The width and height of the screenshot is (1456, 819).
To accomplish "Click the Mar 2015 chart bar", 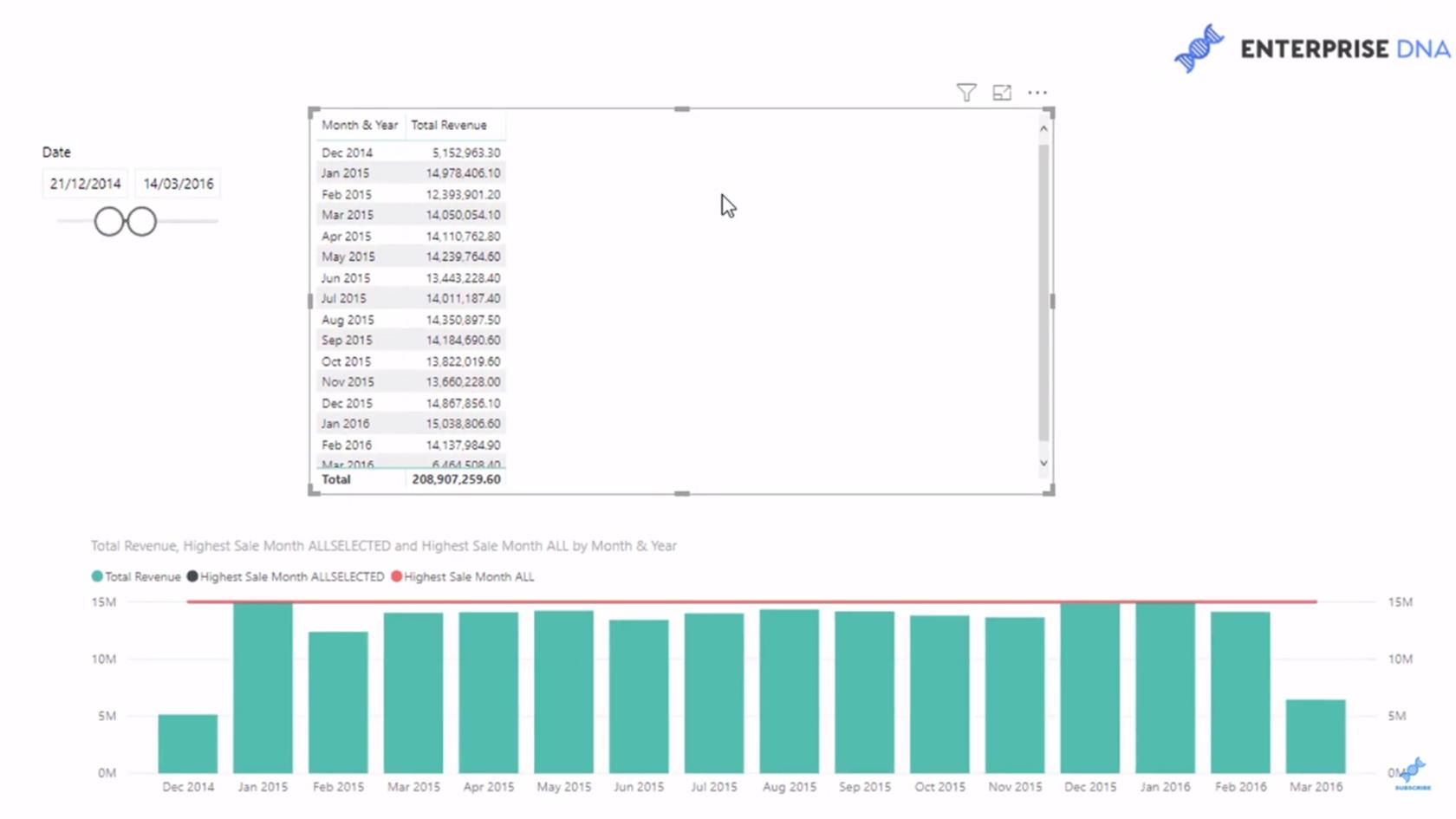I will click(x=413, y=693).
